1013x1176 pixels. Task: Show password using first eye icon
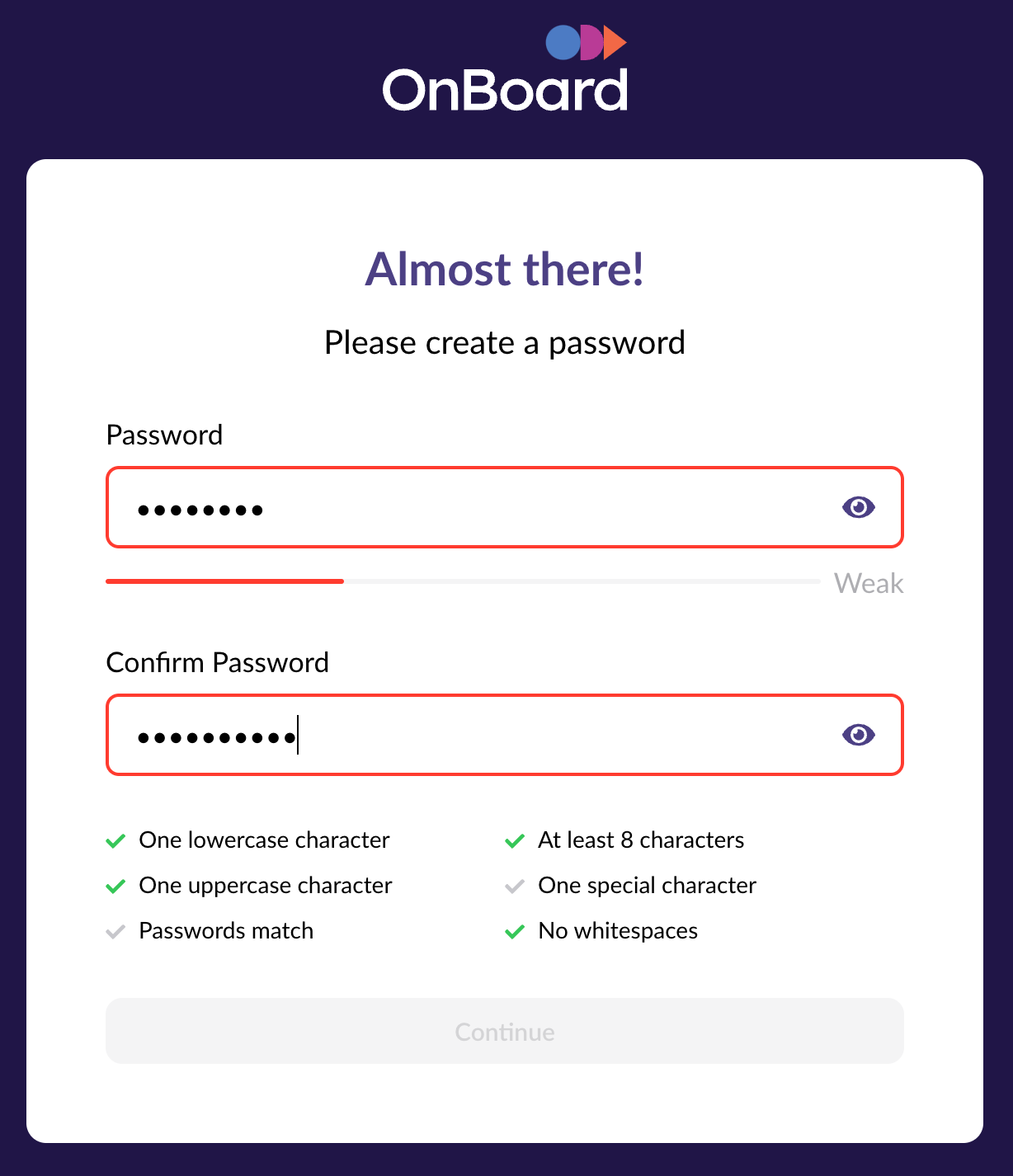click(x=858, y=507)
